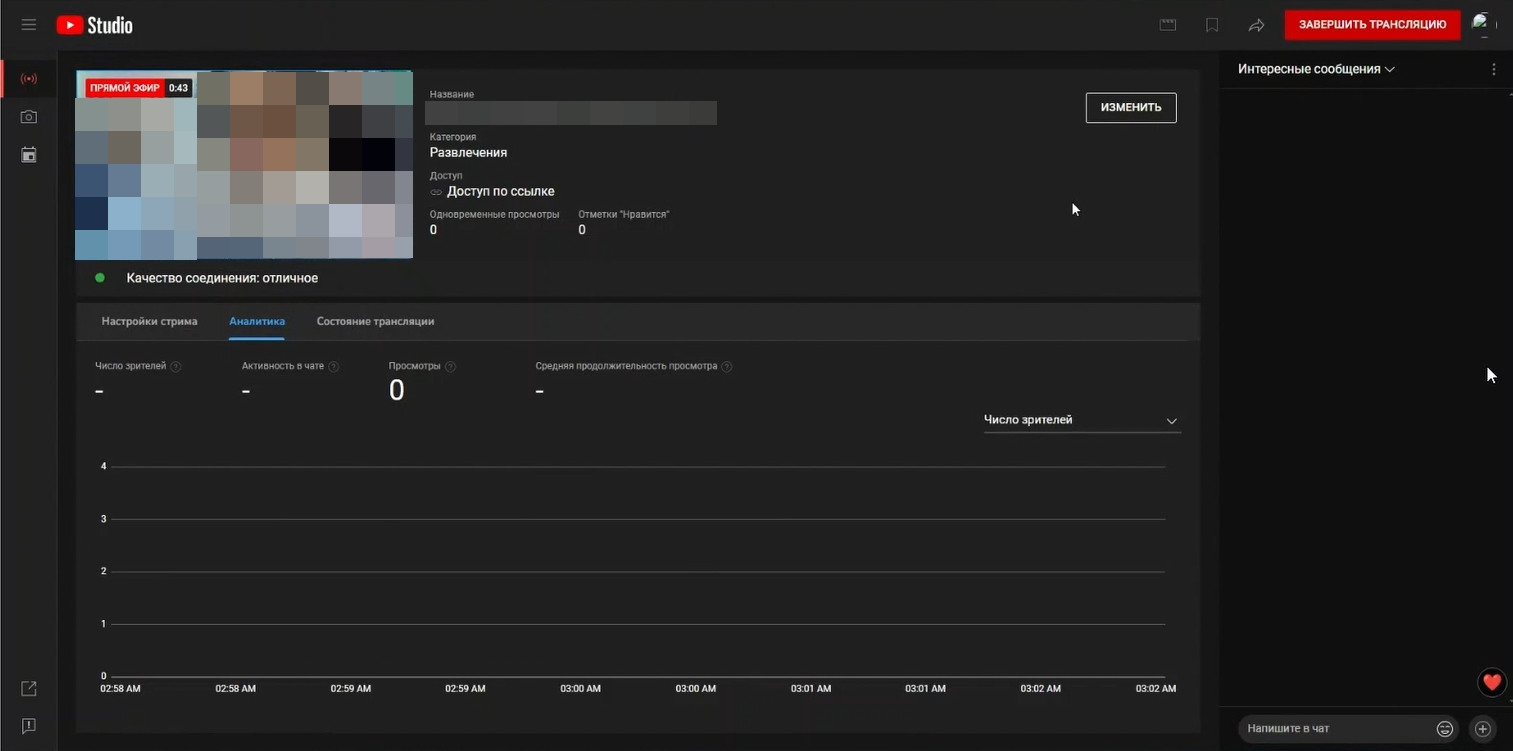Image resolution: width=1513 pixels, height=751 pixels.
Task: Open the emoji picker in chat
Action: pos(1444,729)
